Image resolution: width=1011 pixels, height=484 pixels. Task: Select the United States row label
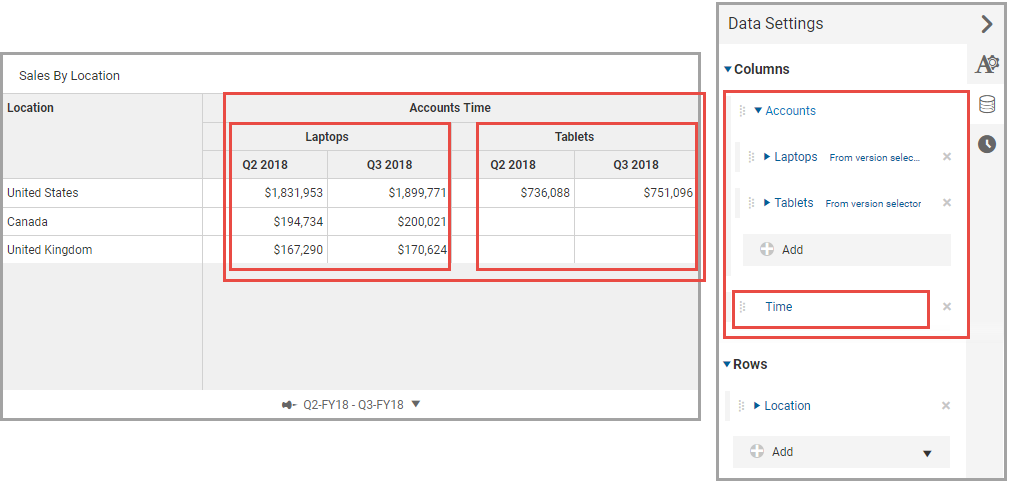coord(41,193)
